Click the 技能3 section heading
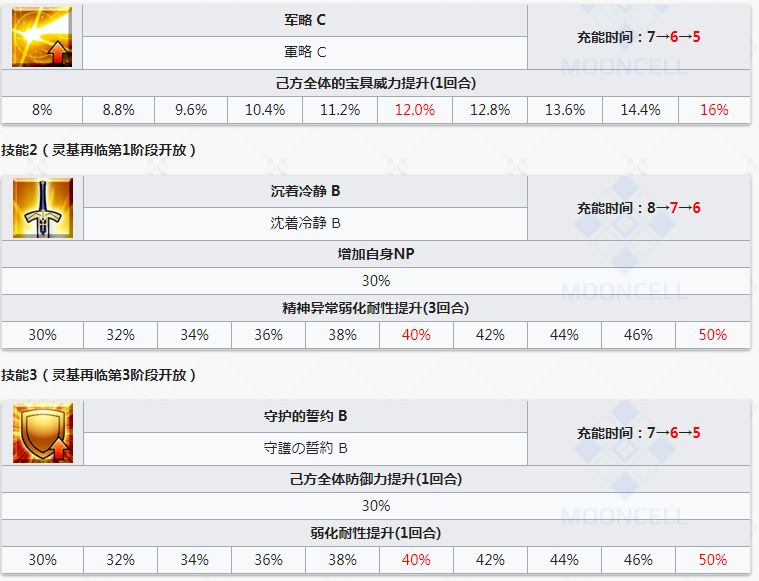Screen dimensions: 759x581 point(99,375)
